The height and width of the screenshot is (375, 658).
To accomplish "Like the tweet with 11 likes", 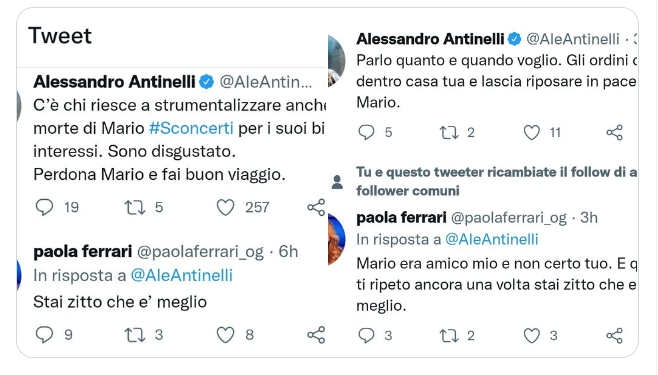I will pos(532,133).
